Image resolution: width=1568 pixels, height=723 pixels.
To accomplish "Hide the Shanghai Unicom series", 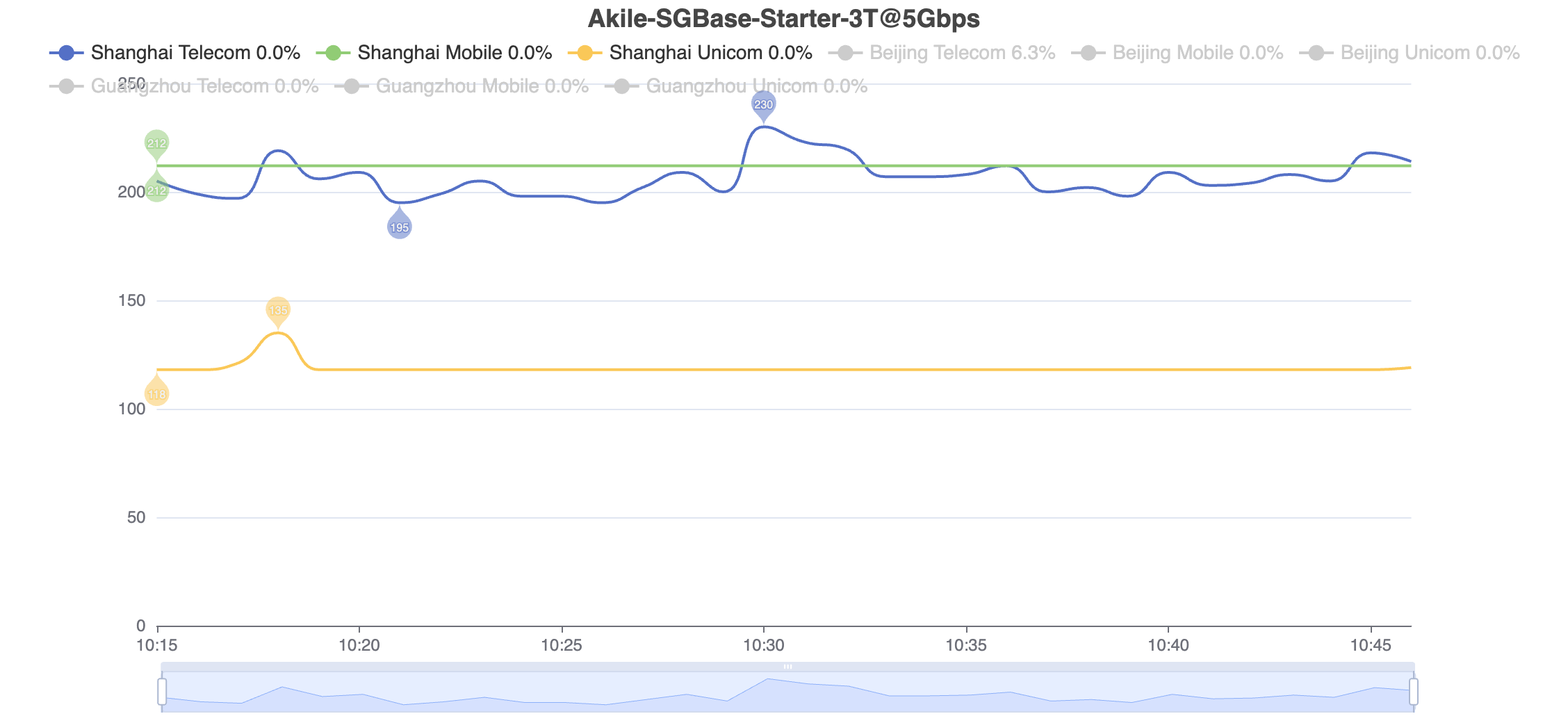I will click(690, 53).
